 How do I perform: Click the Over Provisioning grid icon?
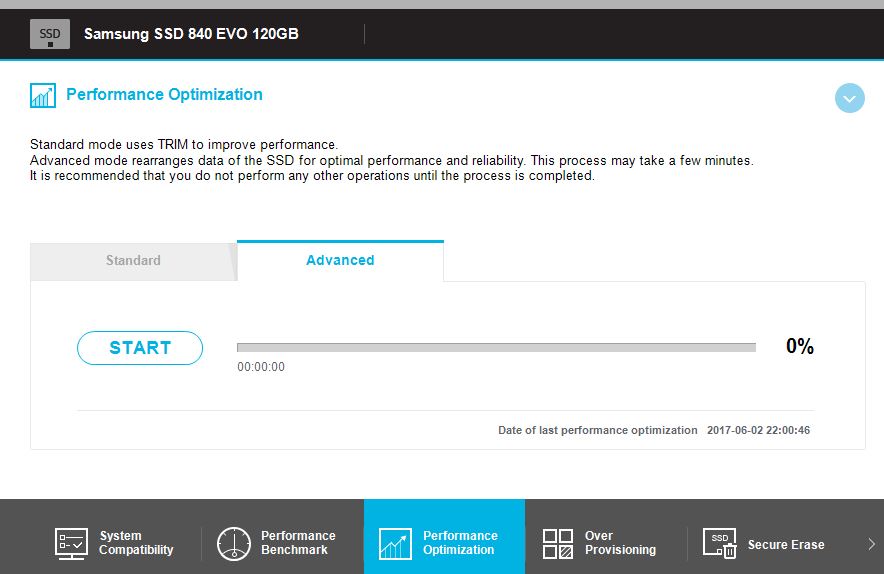point(558,544)
